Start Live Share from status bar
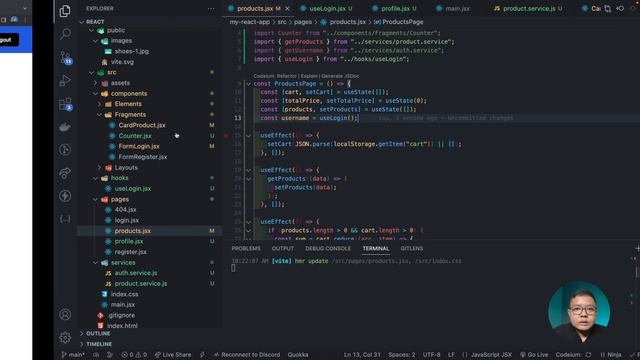This screenshot has height=360, width=640. point(173,355)
